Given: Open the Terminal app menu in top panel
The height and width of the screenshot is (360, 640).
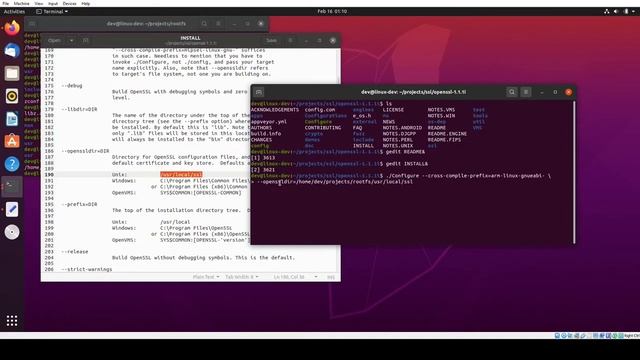Looking at the screenshot, I should (52, 11).
